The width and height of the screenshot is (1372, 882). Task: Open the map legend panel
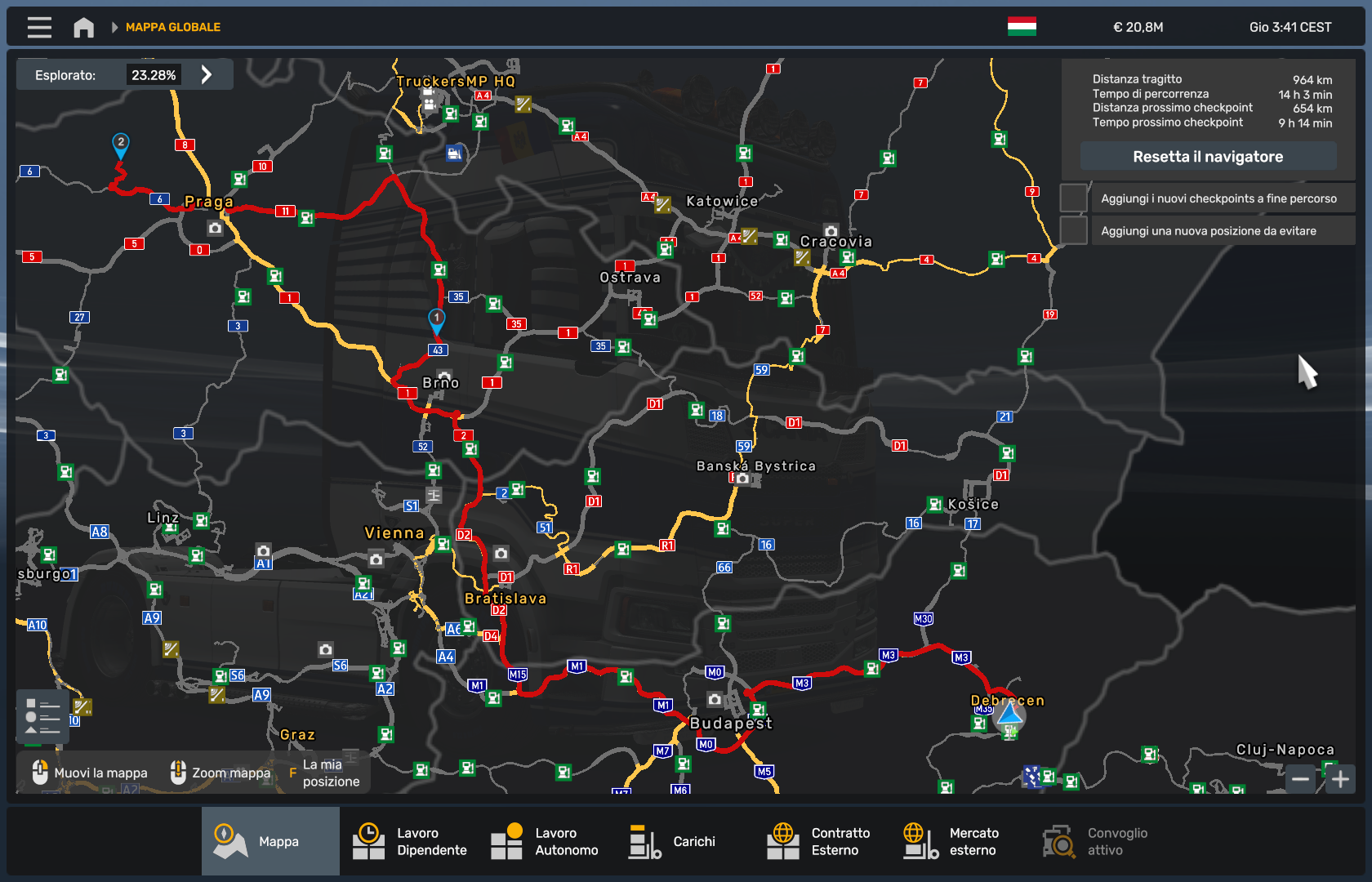pos(42,716)
